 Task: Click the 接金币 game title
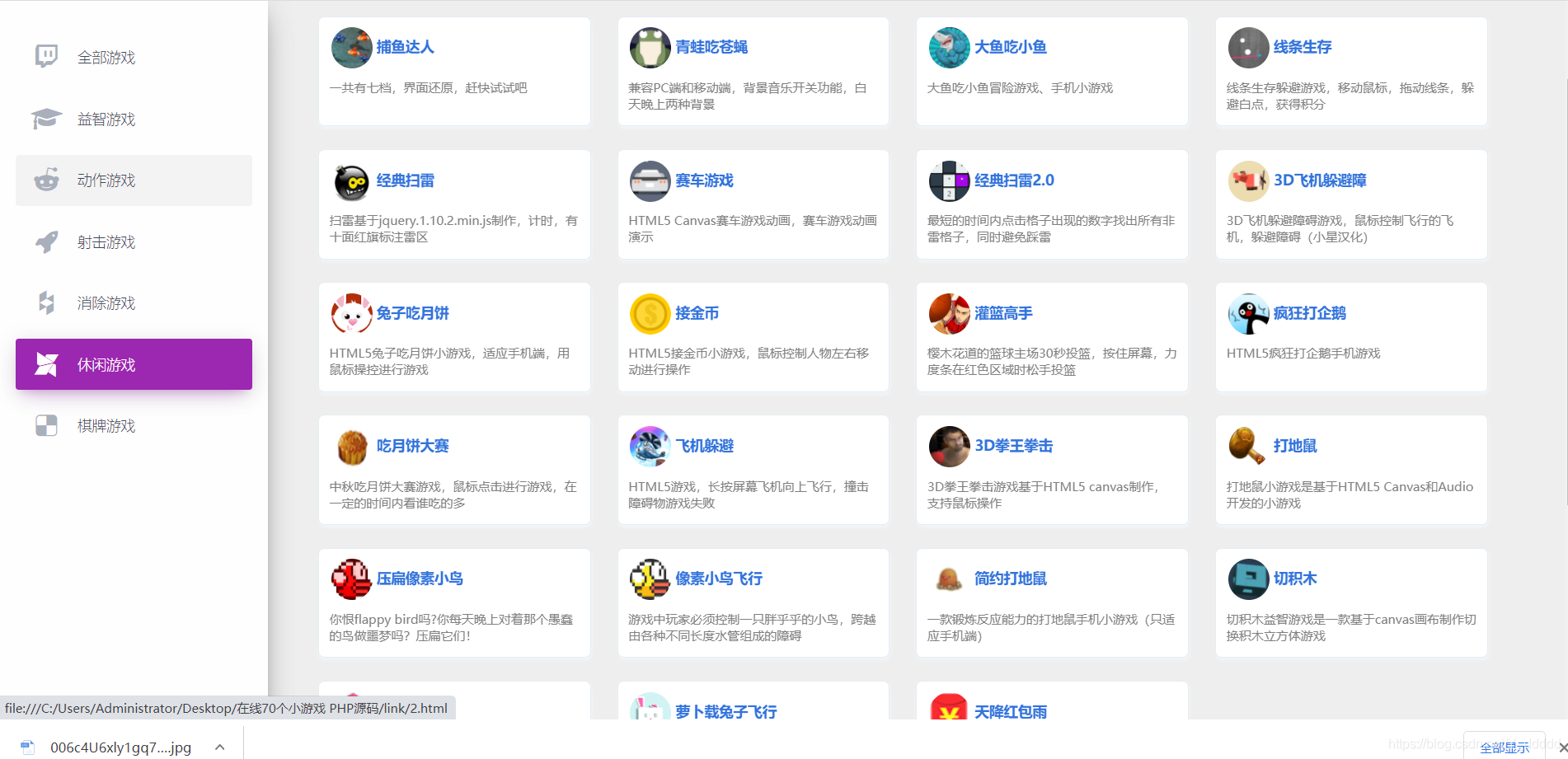(697, 313)
